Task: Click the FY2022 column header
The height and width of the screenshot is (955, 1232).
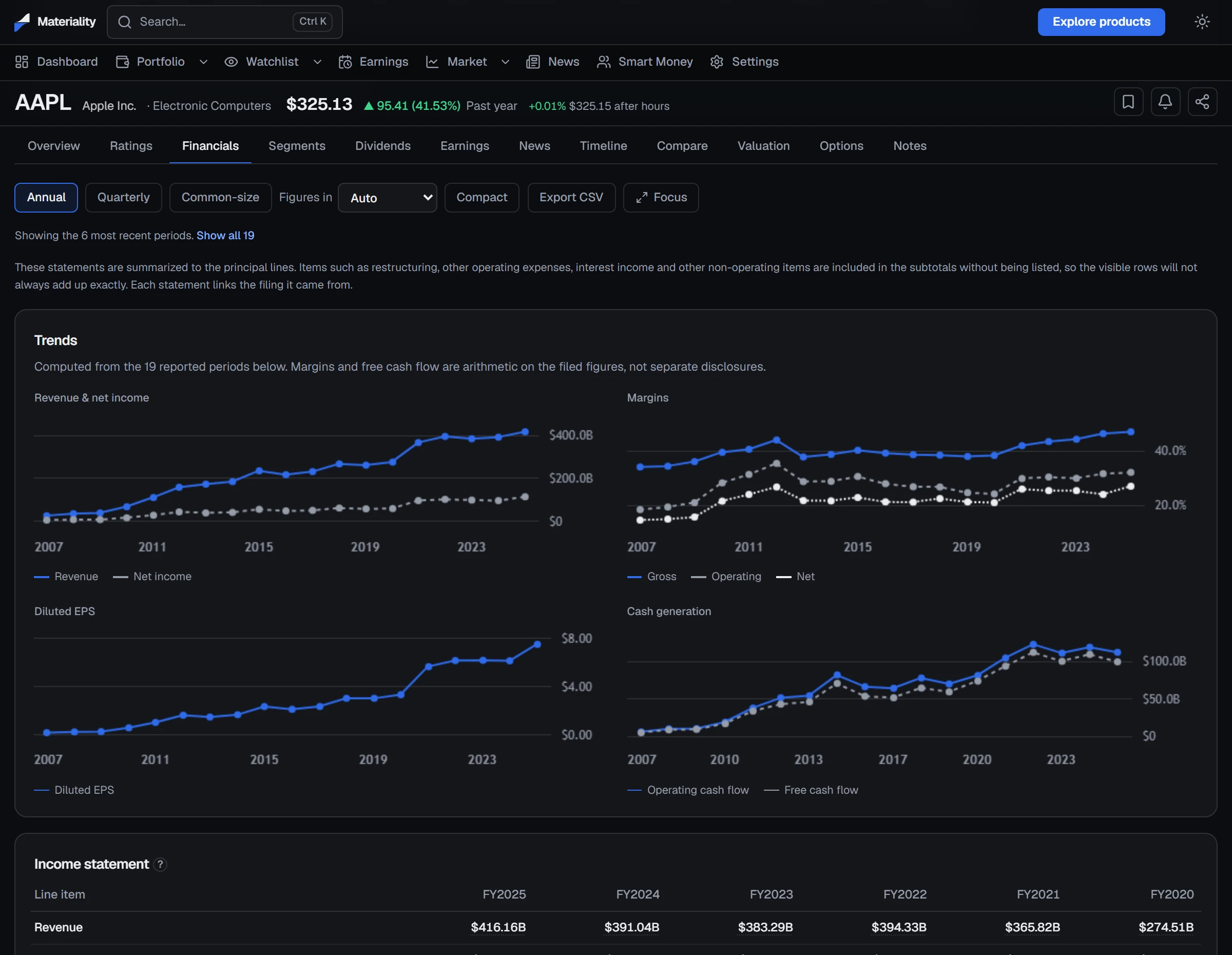Action: 905,894
